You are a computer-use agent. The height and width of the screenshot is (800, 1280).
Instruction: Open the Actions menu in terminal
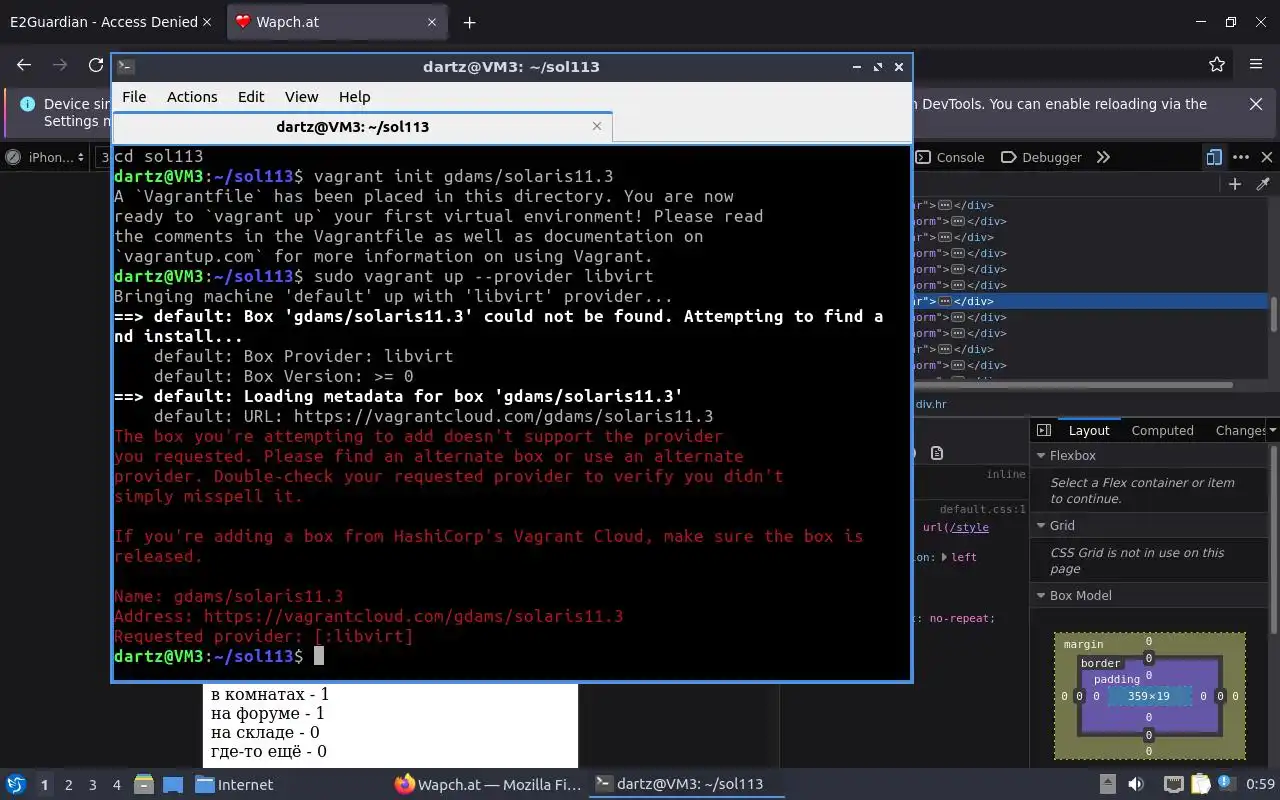[x=192, y=97]
